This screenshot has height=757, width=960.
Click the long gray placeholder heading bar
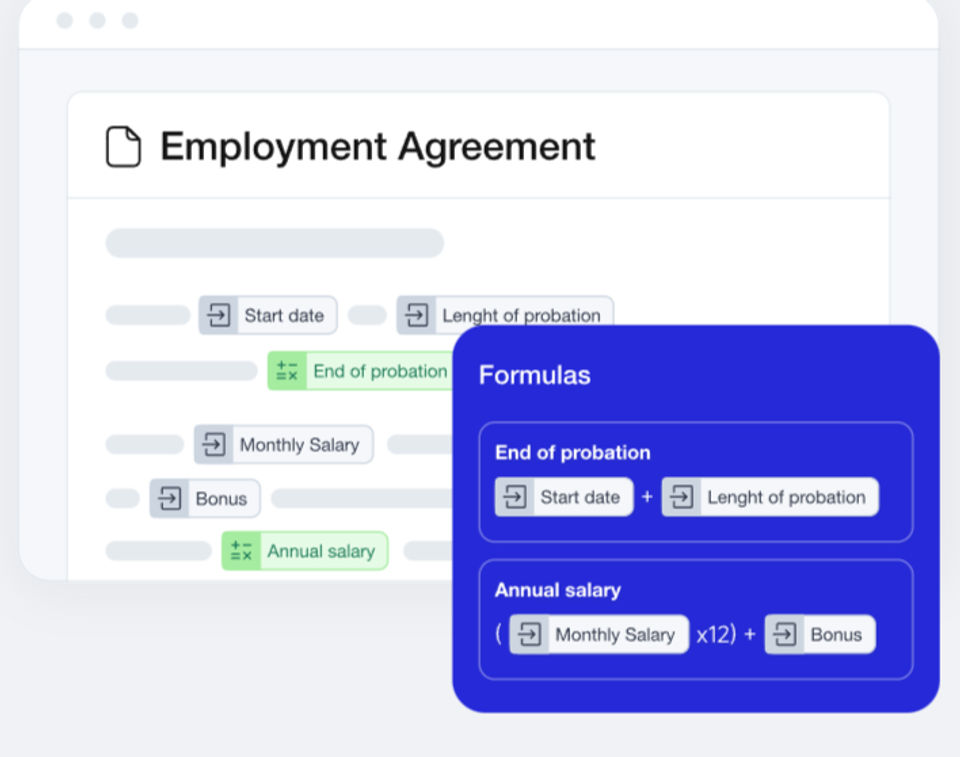pos(274,243)
